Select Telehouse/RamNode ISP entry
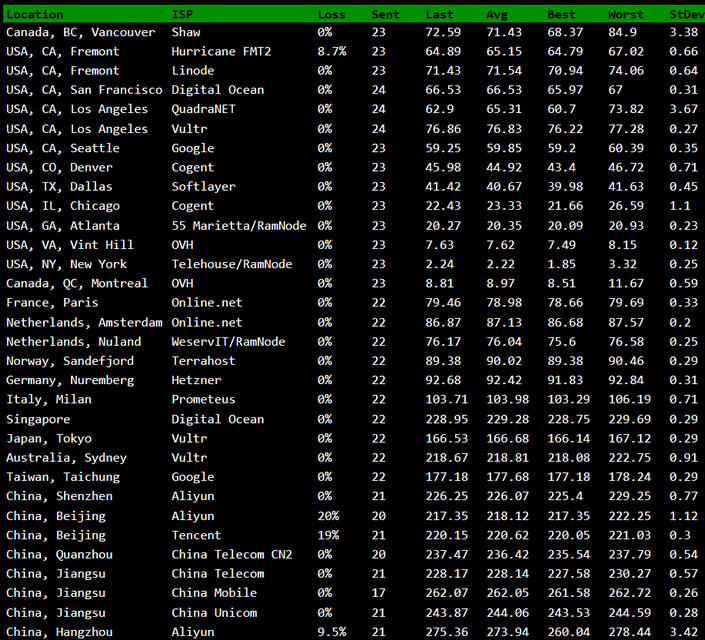 click(x=232, y=264)
